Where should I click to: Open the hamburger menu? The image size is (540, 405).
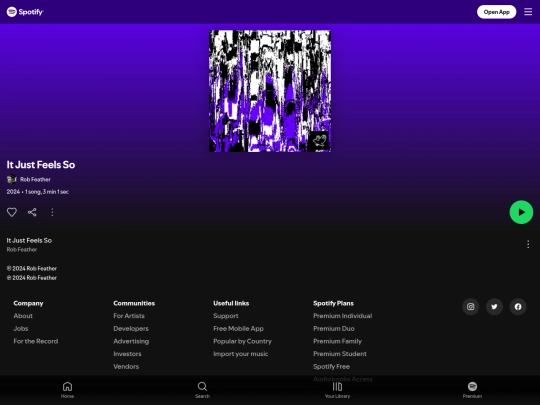(528, 12)
